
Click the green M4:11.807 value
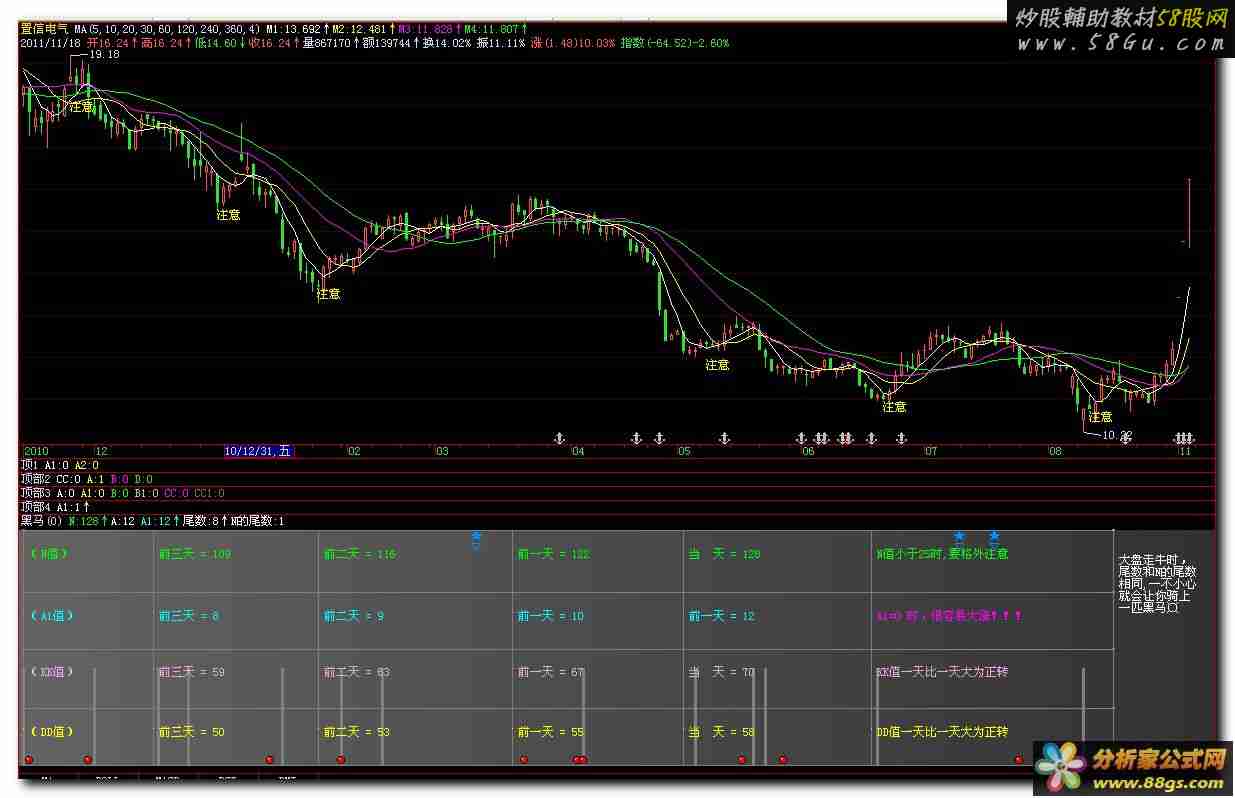pos(494,29)
